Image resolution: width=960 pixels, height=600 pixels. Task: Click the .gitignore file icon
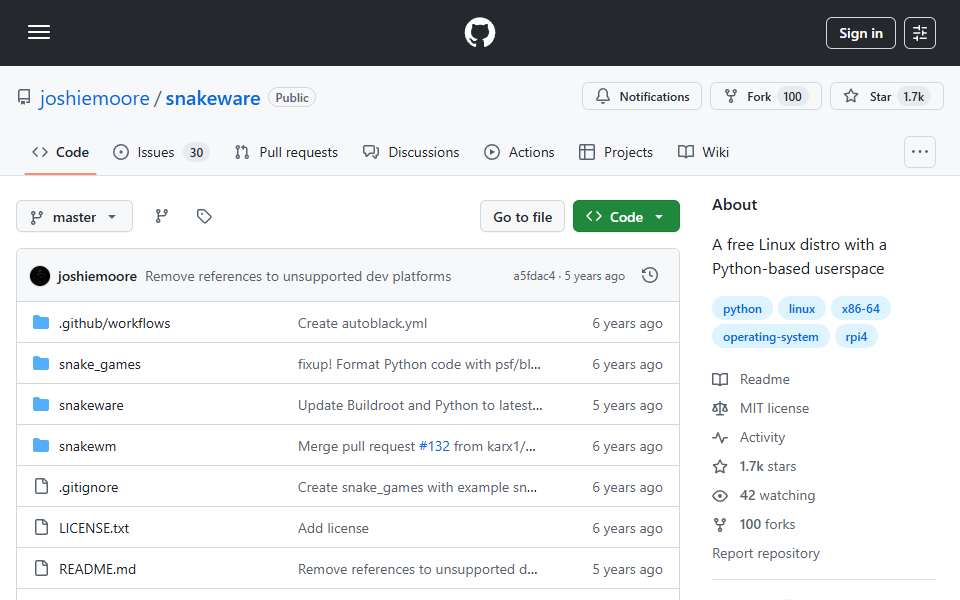coord(41,486)
